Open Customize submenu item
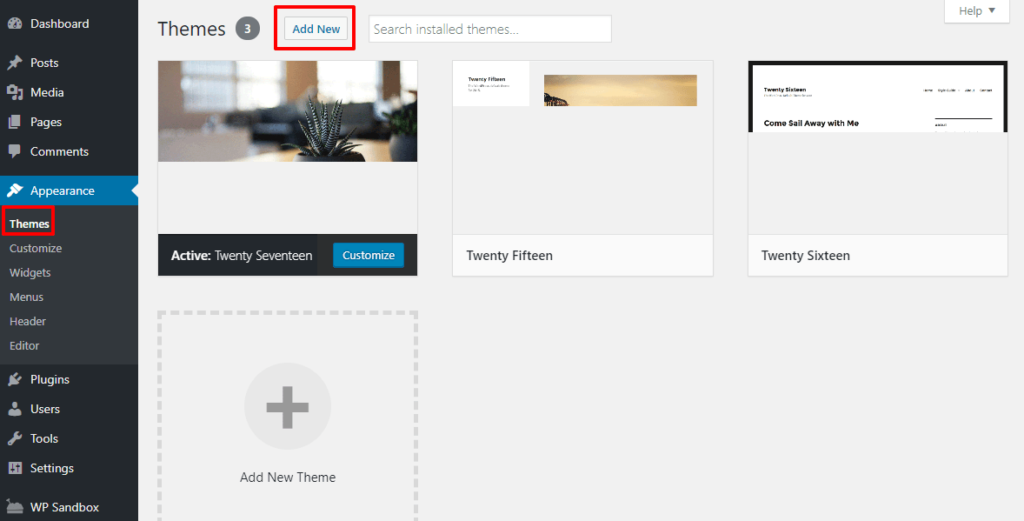The width and height of the screenshot is (1024, 521). coord(36,248)
